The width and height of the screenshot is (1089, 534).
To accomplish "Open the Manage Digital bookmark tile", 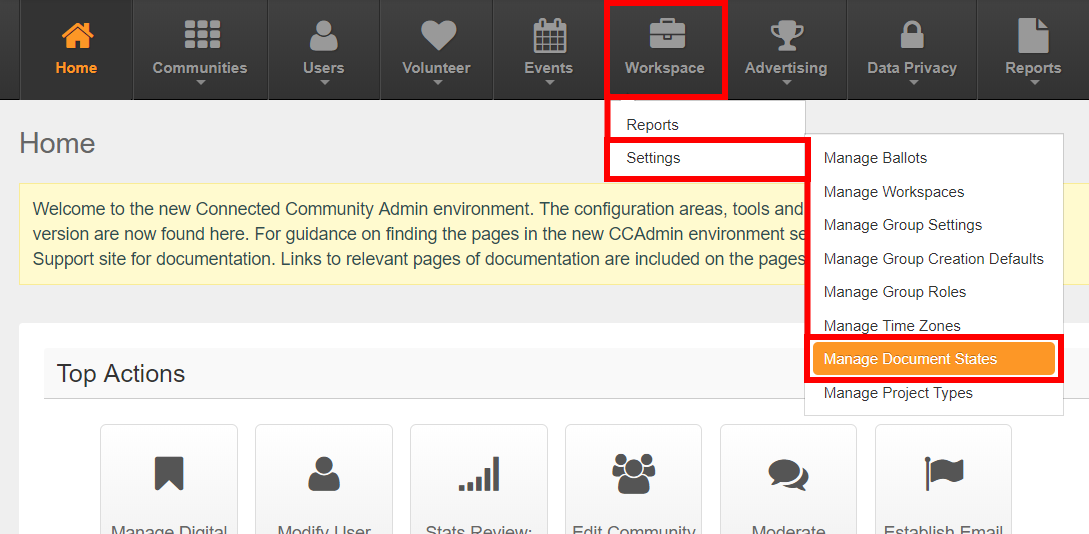I will point(169,473).
